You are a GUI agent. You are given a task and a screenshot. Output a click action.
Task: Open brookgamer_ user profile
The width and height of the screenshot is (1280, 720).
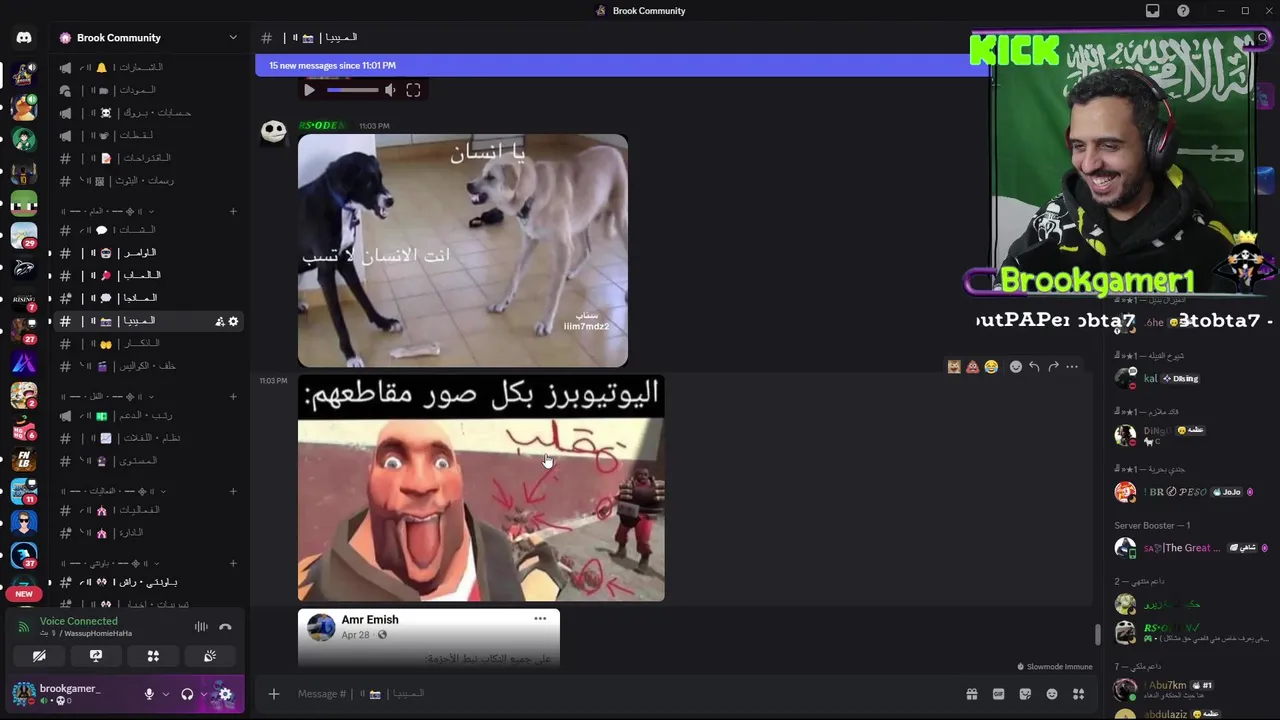coord(70,693)
